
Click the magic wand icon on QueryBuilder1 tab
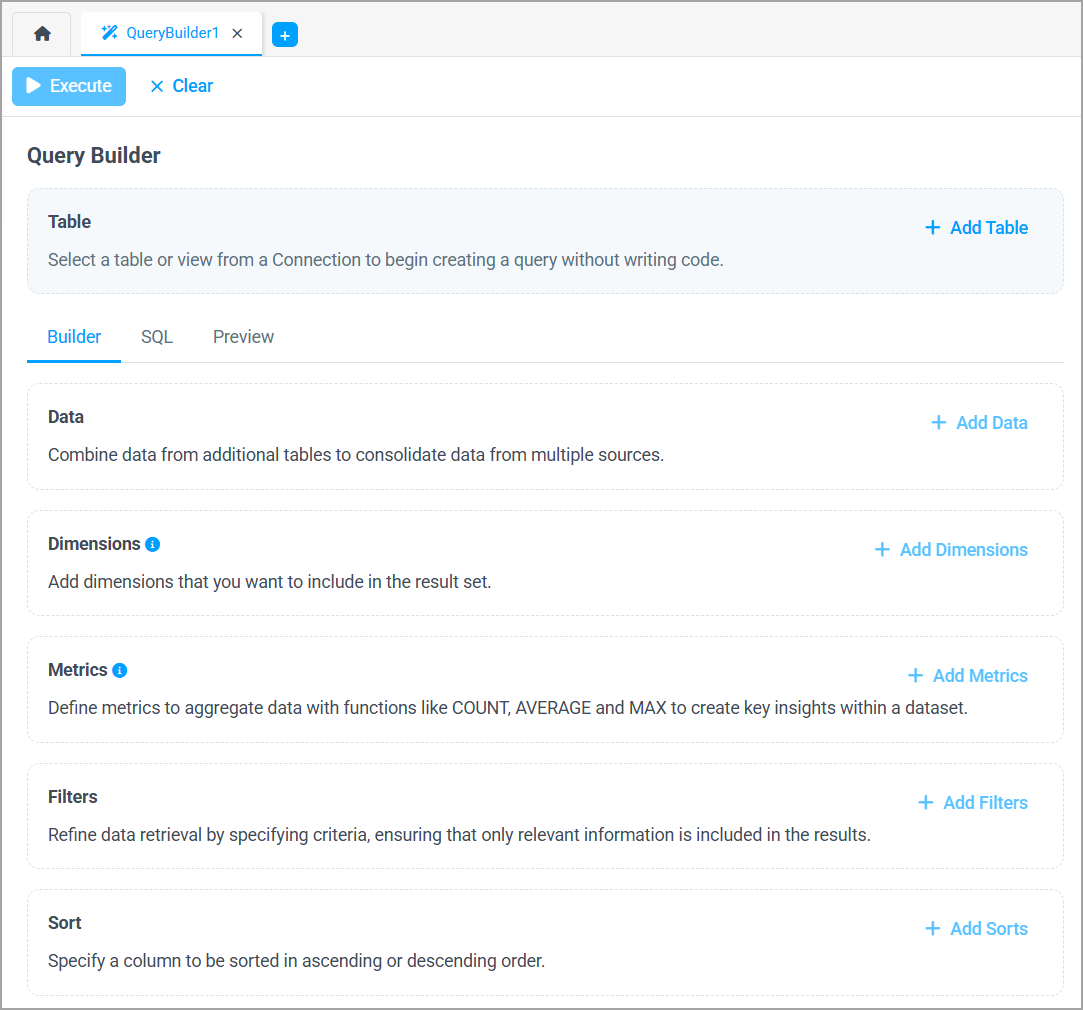(112, 32)
